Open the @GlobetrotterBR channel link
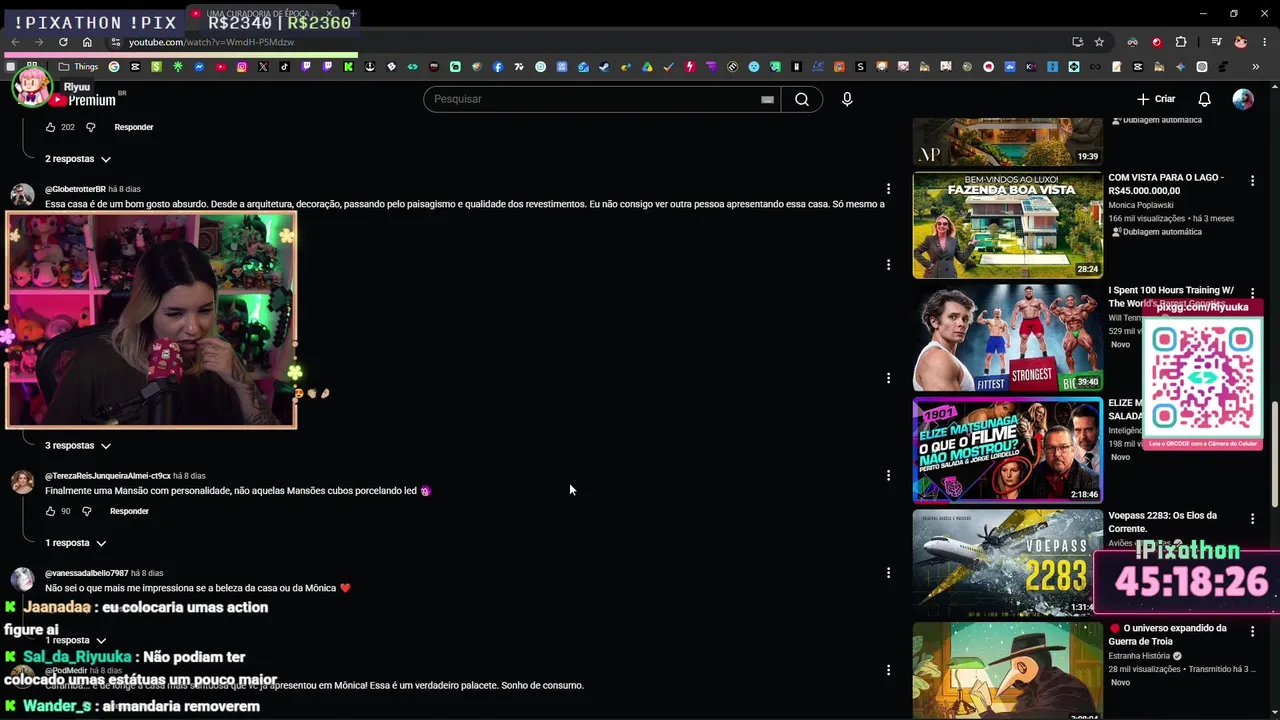The height and width of the screenshot is (720, 1280). pos(75,189)
